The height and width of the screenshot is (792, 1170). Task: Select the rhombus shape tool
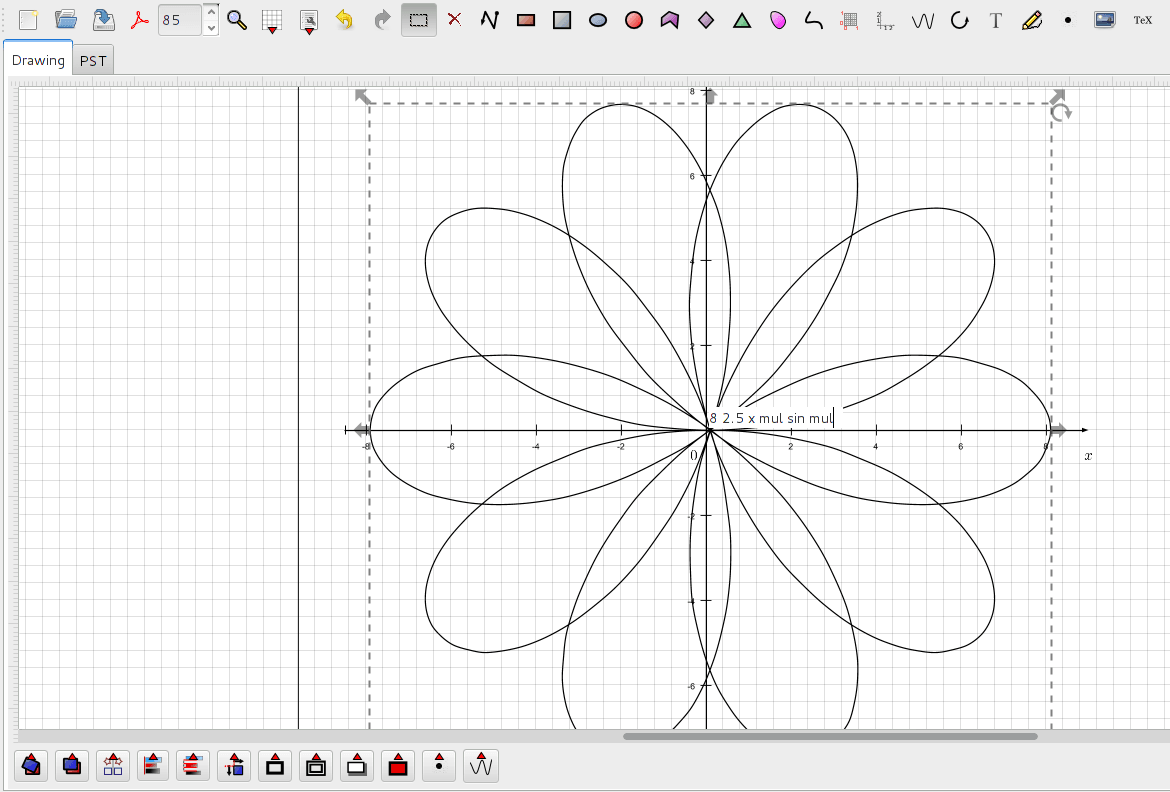(x=706, y=20)
